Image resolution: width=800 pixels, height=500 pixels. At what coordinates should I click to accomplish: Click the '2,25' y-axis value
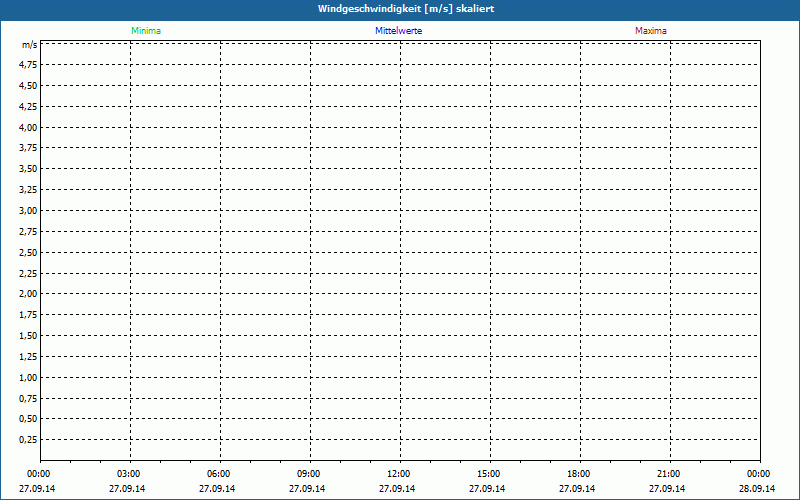(x=28, y=273)
